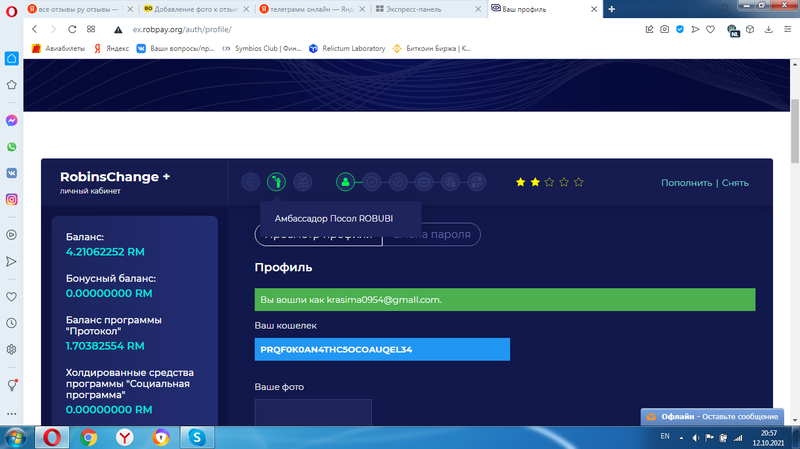
Task: Open the Просмотр профиля tab button
Action: 318,234
